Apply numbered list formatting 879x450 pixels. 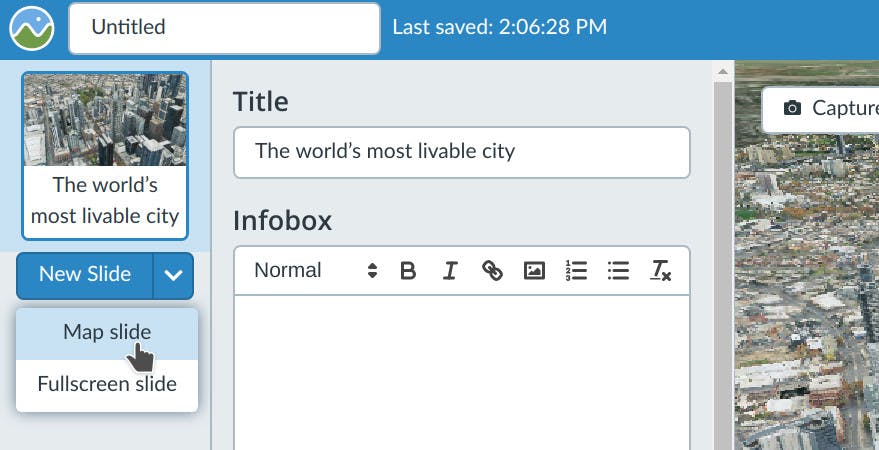tap(576, 271)
